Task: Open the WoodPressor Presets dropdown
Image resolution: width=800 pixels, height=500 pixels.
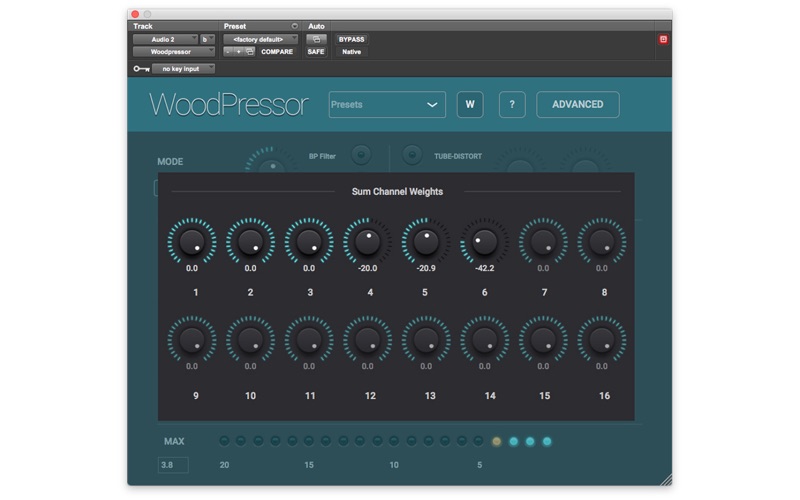Action: tap(387, 104)
